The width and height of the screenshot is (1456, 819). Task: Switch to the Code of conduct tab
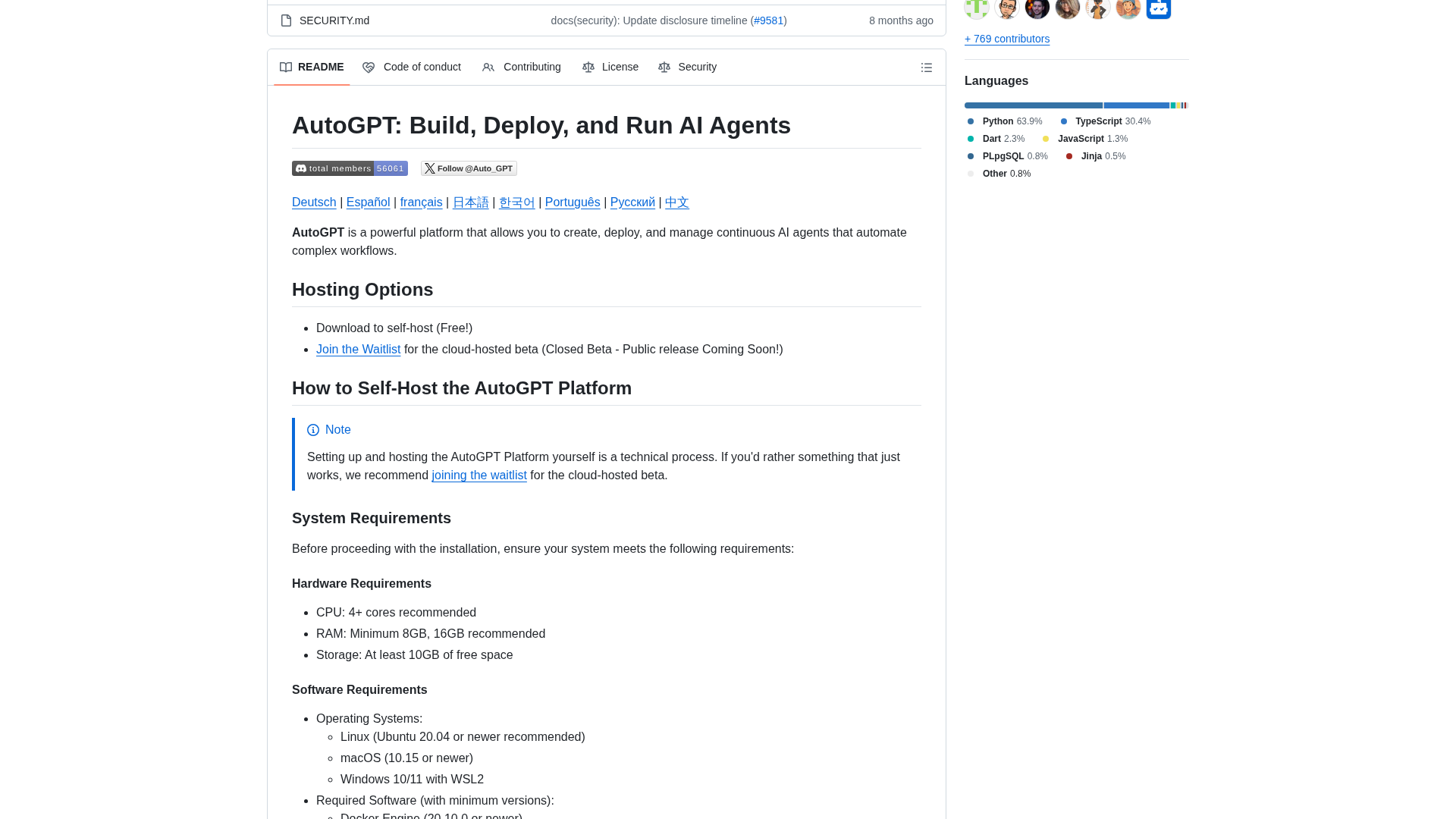click(422, 67)
